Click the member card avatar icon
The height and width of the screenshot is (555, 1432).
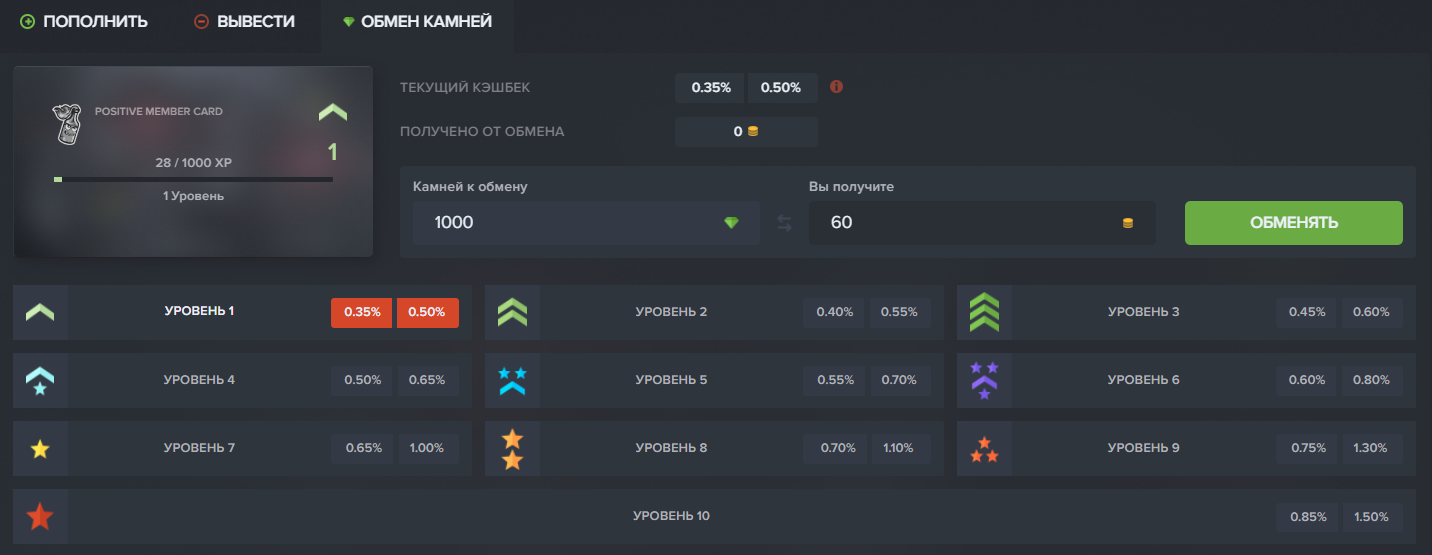tap(66, 123)
